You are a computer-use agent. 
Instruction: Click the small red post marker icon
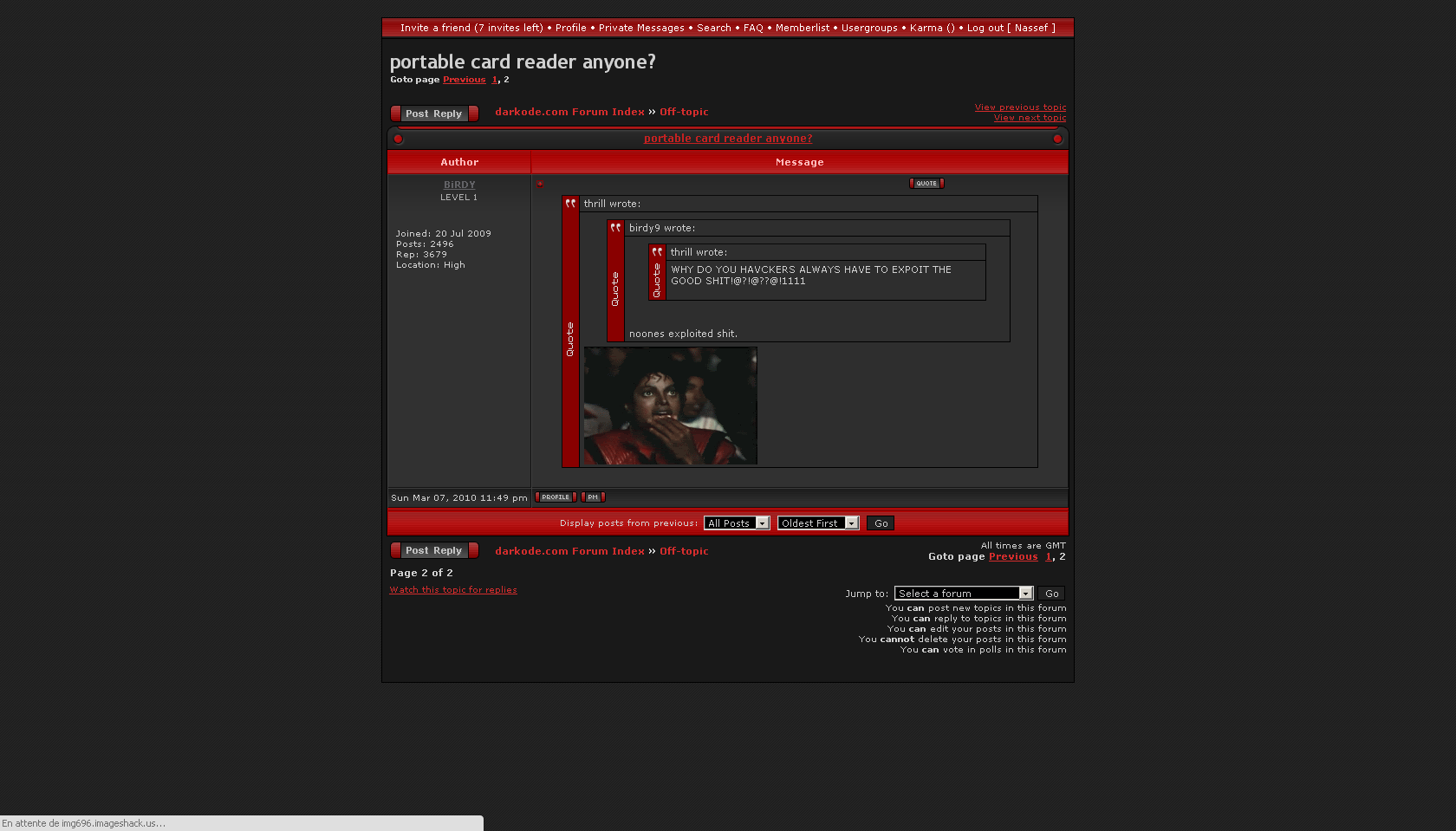[540, 184]
